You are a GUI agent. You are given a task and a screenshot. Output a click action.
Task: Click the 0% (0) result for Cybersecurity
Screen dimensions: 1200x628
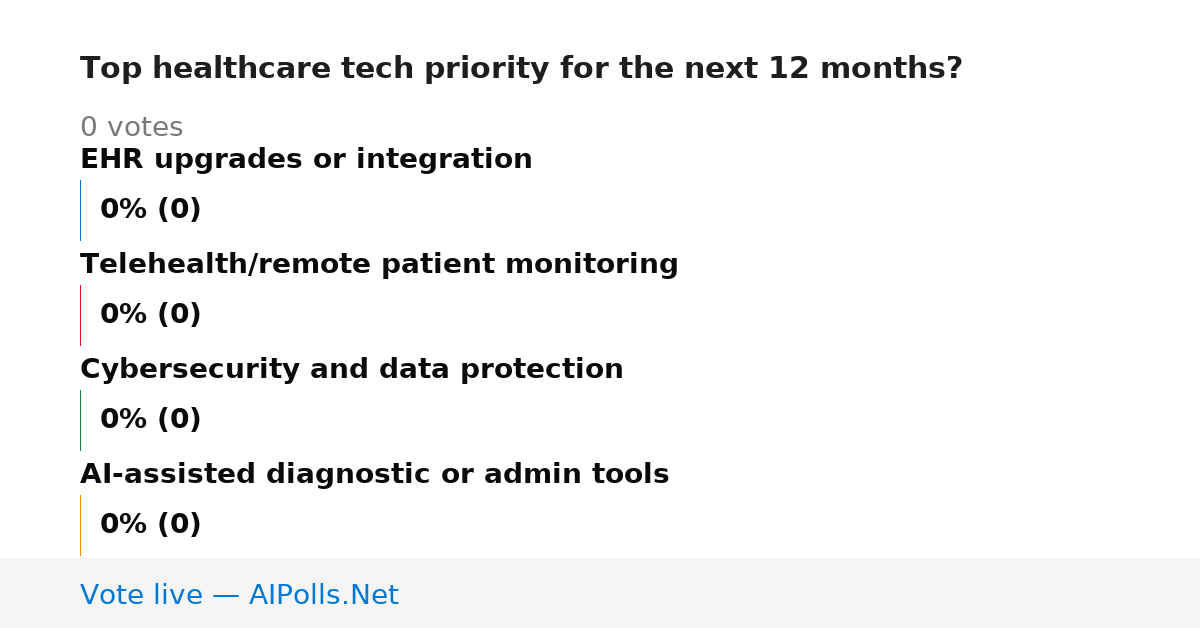tap(150, 420)
